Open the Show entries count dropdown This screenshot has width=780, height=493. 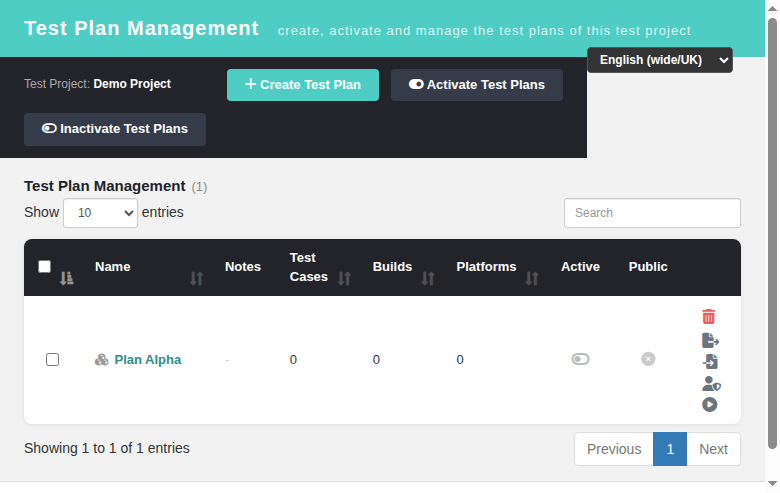click(100, 213)
